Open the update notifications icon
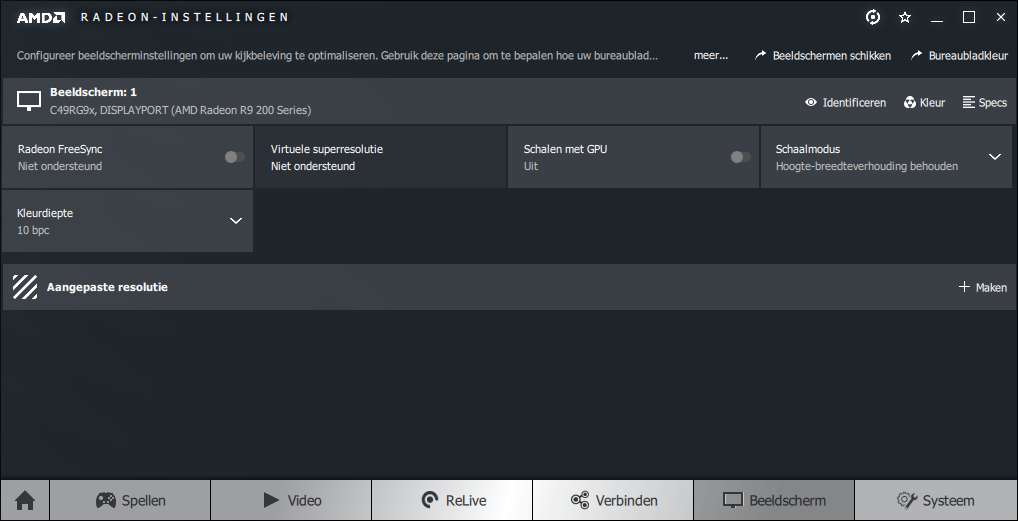The height and width of the screenshot is (521, 1018). [873, 17]
